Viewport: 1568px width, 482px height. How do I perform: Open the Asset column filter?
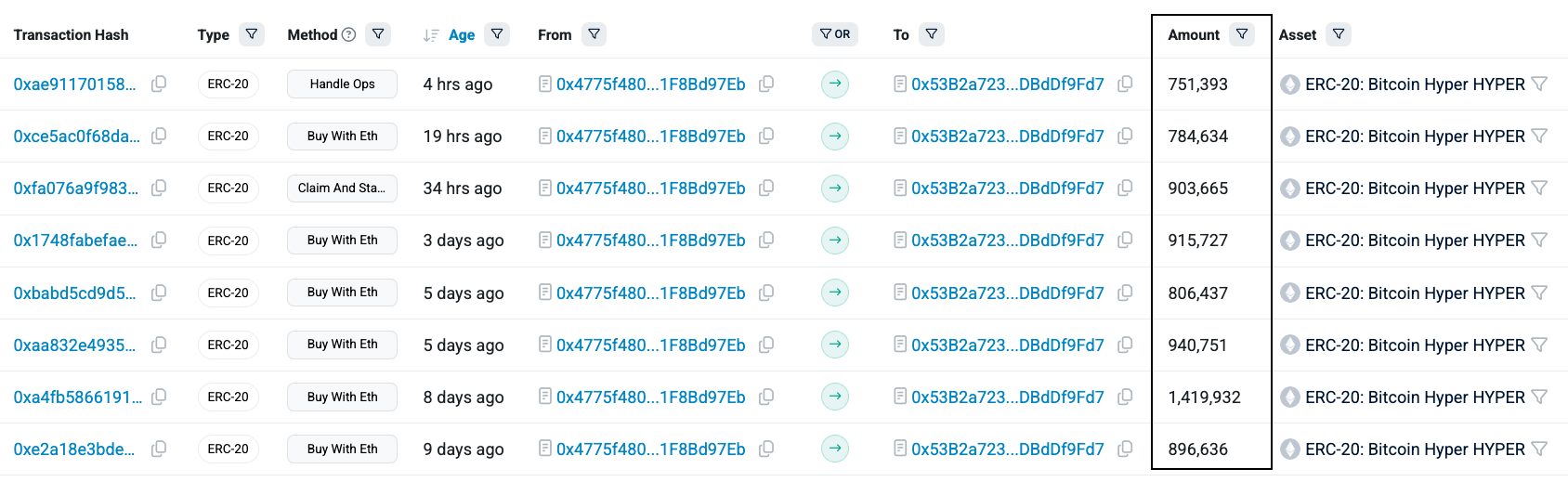coord(1339,34)
